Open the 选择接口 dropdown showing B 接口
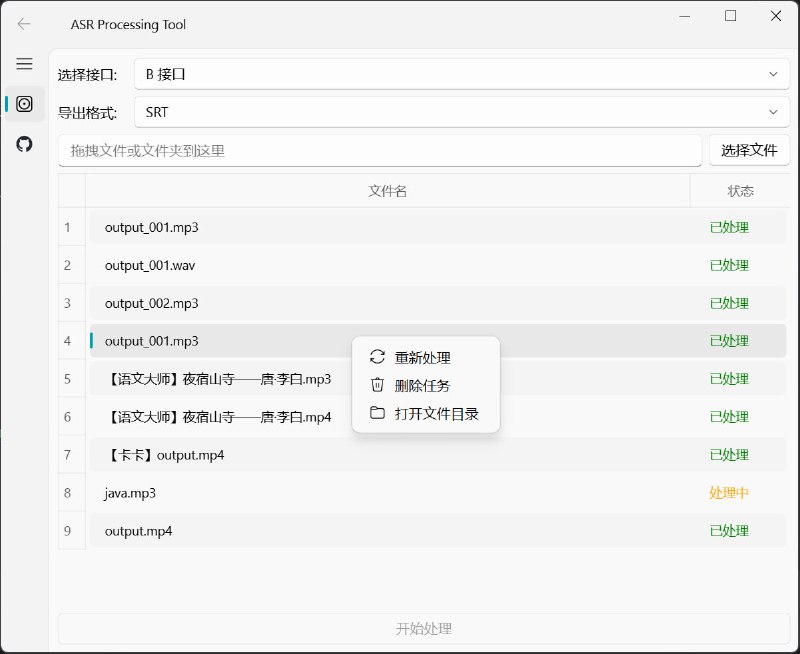 click(x=458, y=74)
